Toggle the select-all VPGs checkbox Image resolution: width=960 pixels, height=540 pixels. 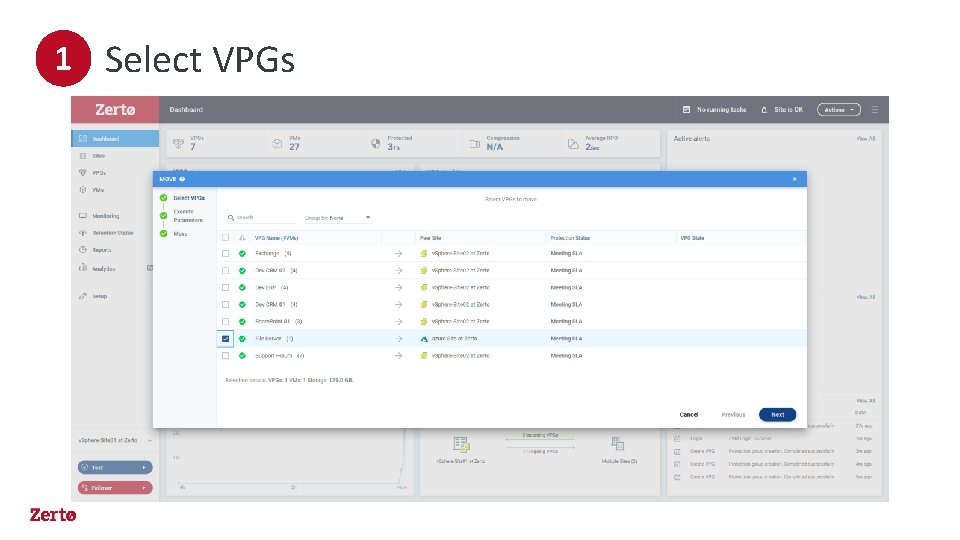(225, 238)
